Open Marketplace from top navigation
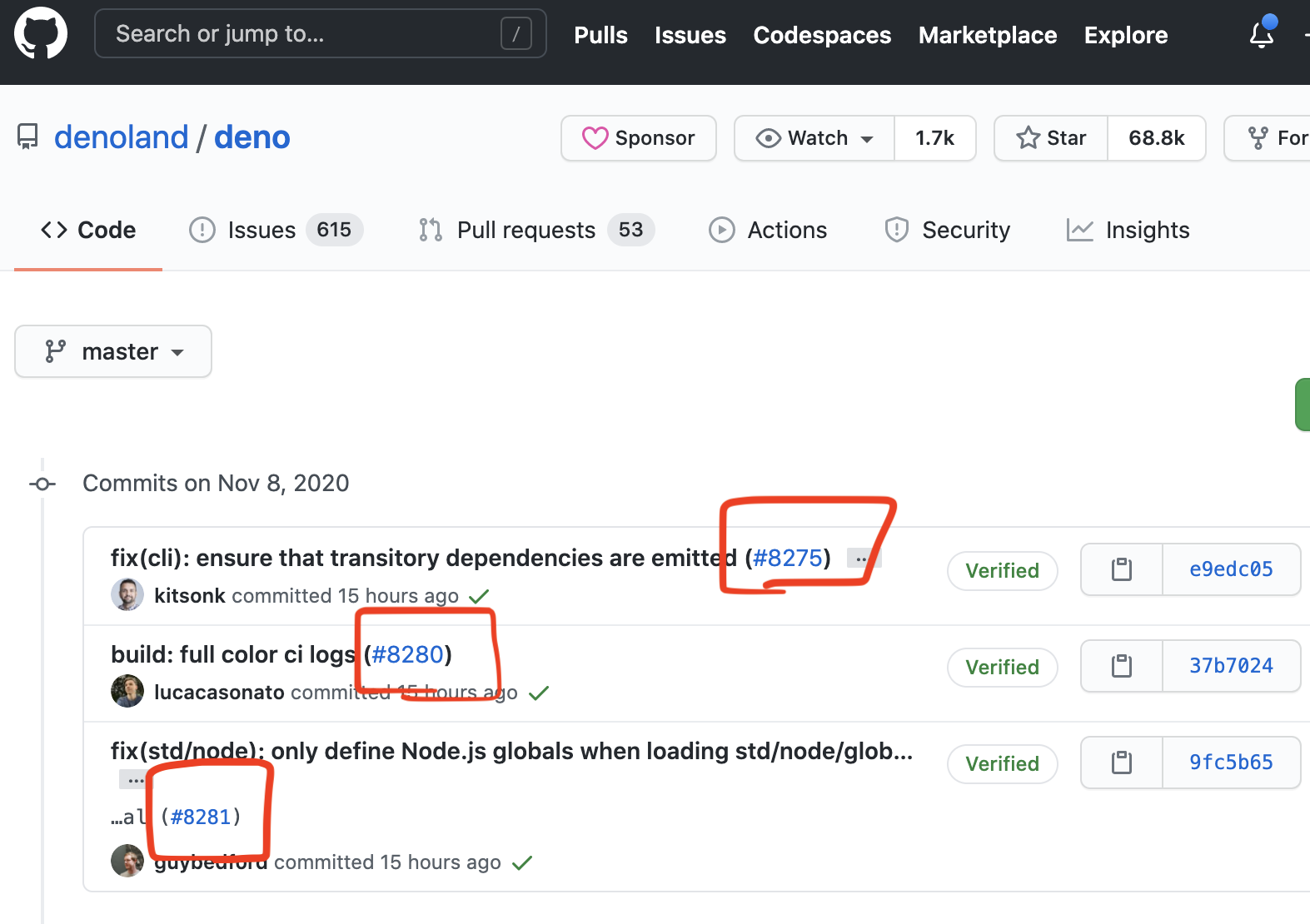The image size is (1310, 924). [x=988, y=35]
